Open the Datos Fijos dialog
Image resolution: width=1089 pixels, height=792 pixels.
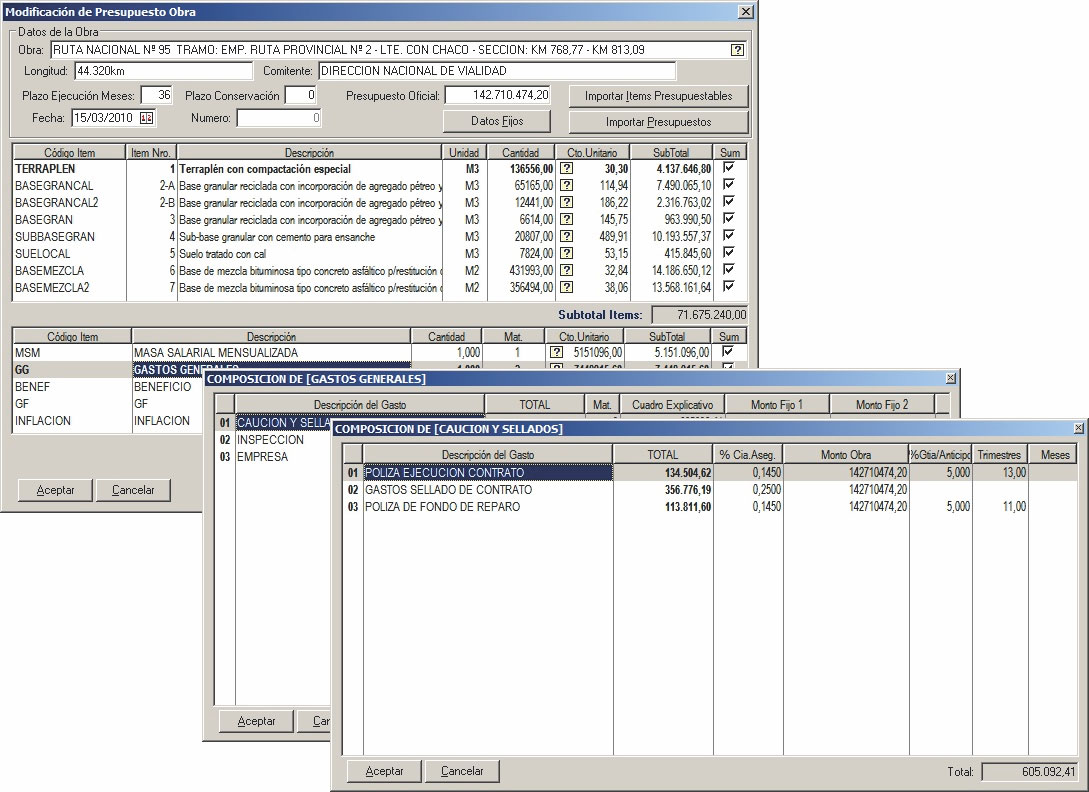pyautogui.click(x=496, y=121)
